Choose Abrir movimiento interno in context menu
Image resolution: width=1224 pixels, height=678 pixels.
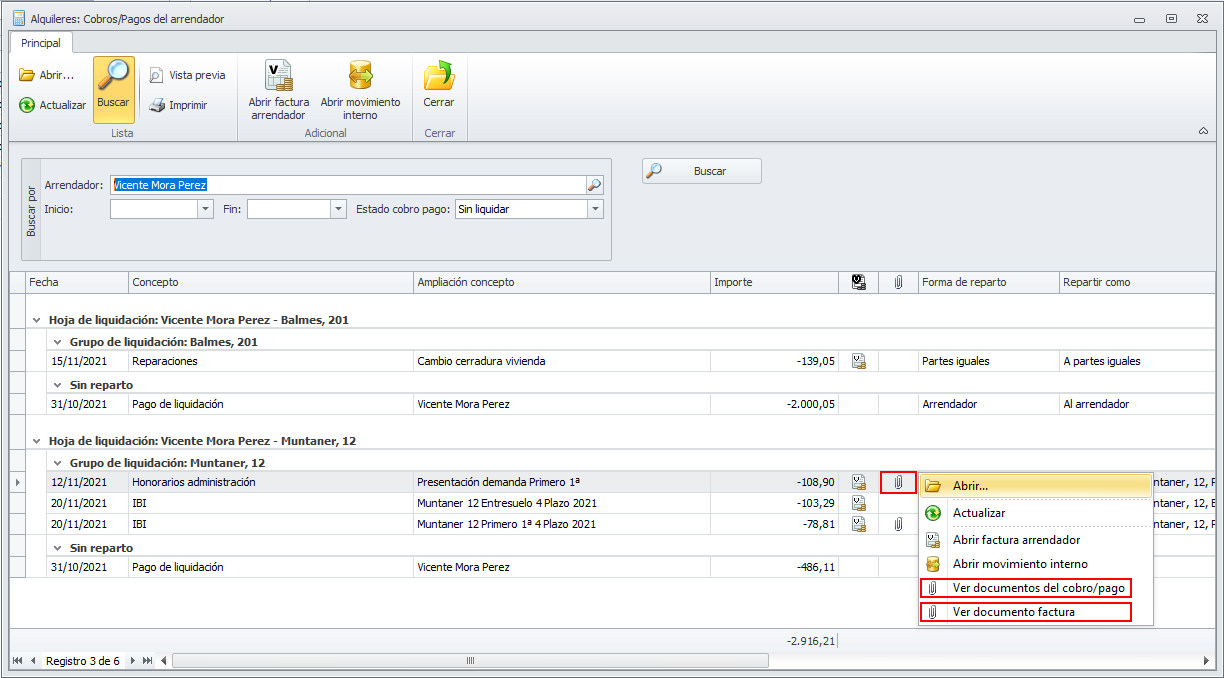[1035, 564]
